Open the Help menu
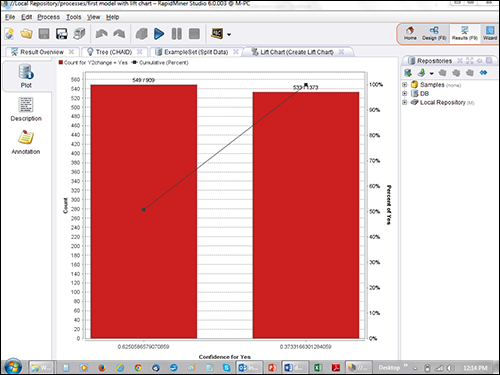The width and height of the screenshot is (500, 375). coord(113,17)
